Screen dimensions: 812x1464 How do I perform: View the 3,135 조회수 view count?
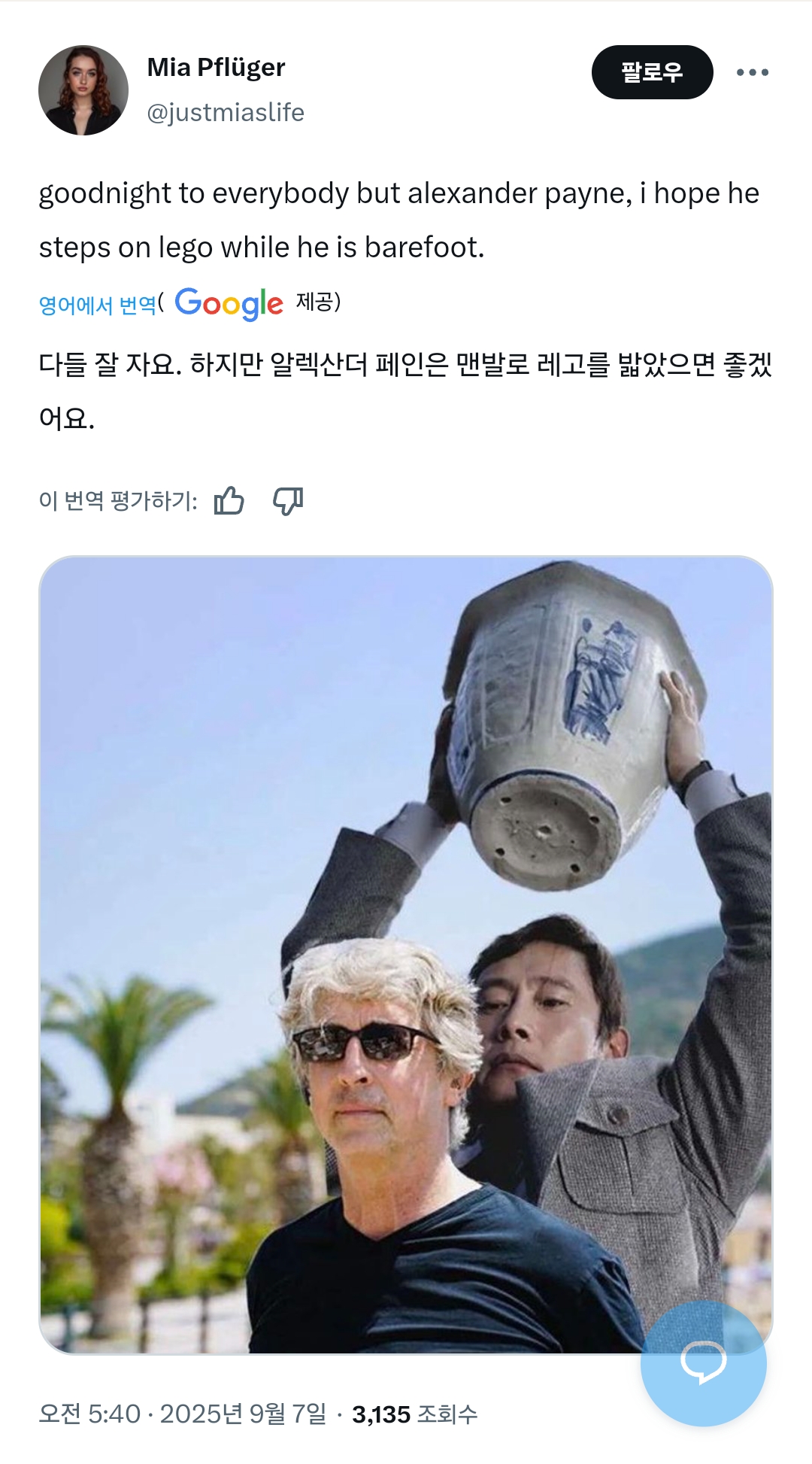pyautogui.click(x=414, y=1414)
